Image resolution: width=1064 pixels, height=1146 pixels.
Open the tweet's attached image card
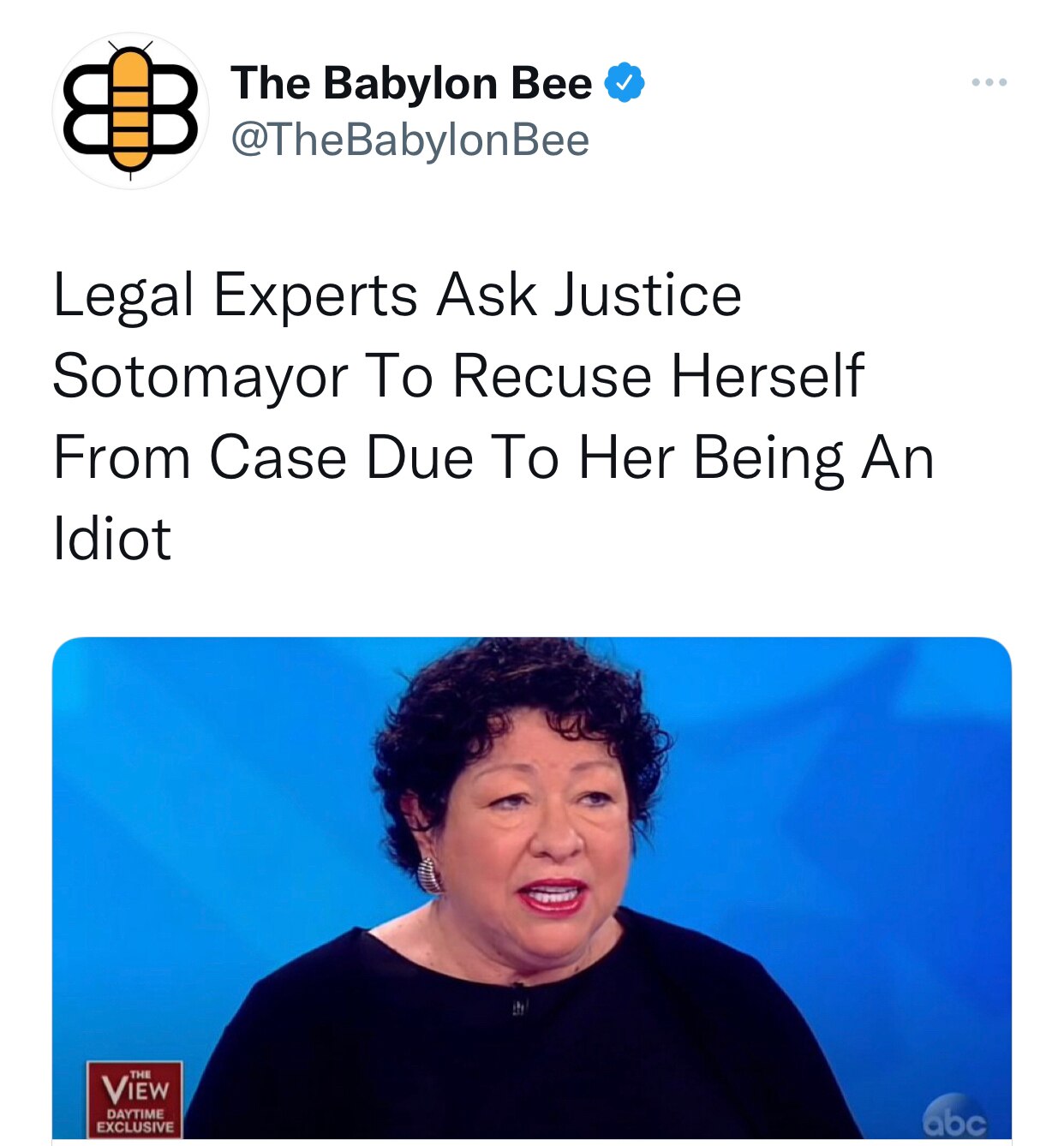point(532,888)
